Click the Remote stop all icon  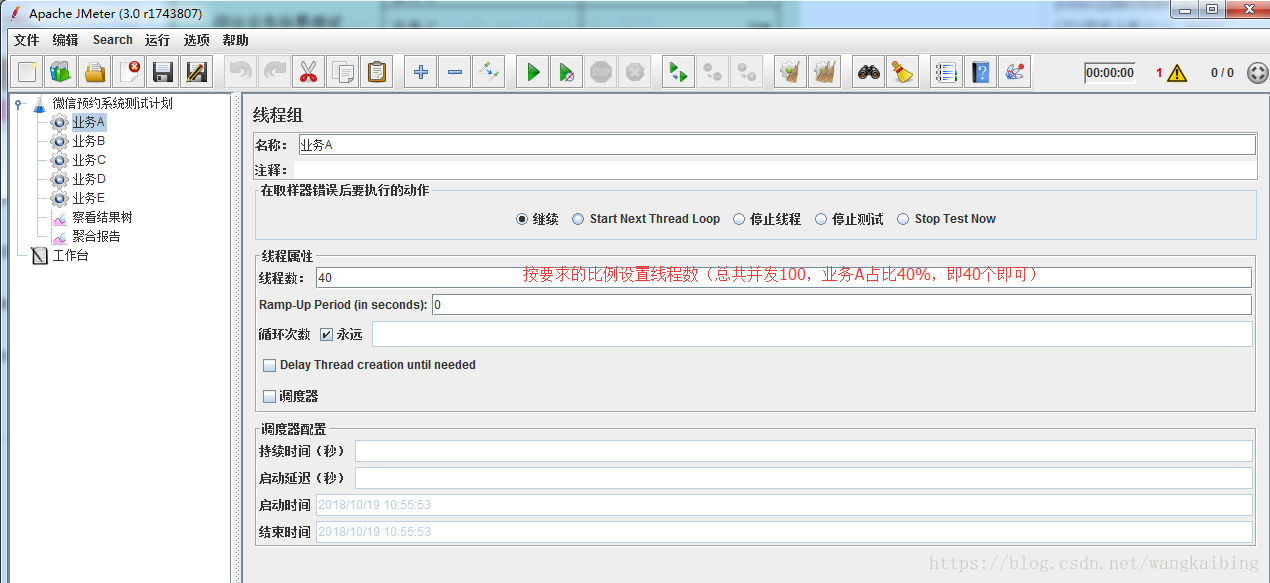(x=713, y=72)
